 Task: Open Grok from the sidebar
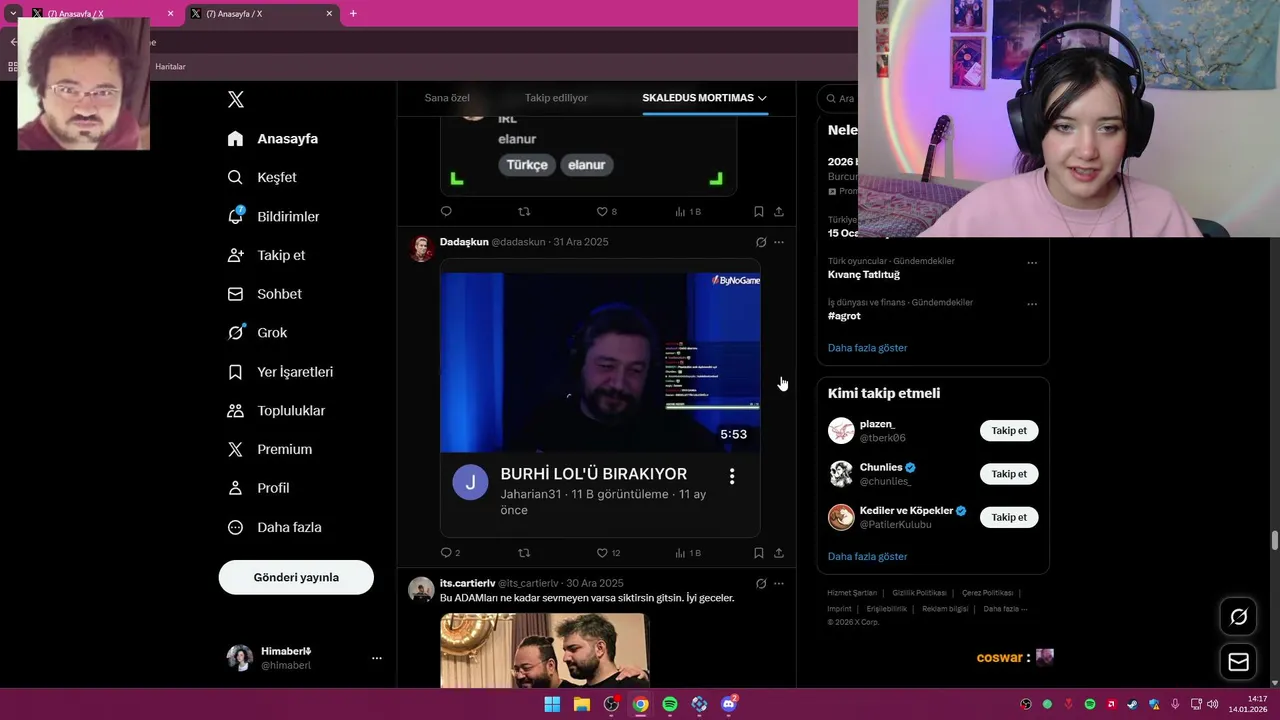258,333
